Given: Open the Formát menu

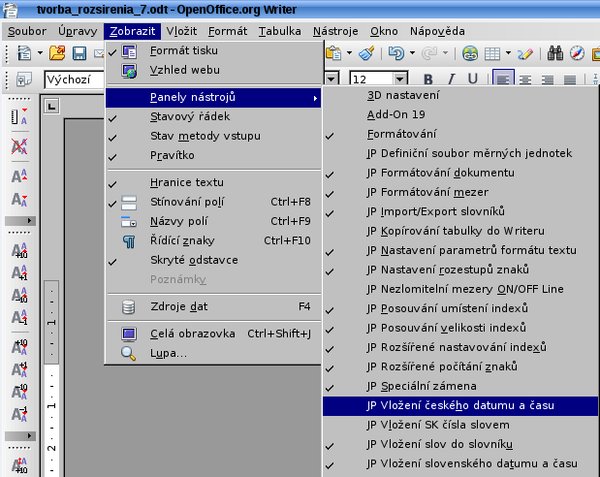Looking at the screenshot, I should point(228,31).
